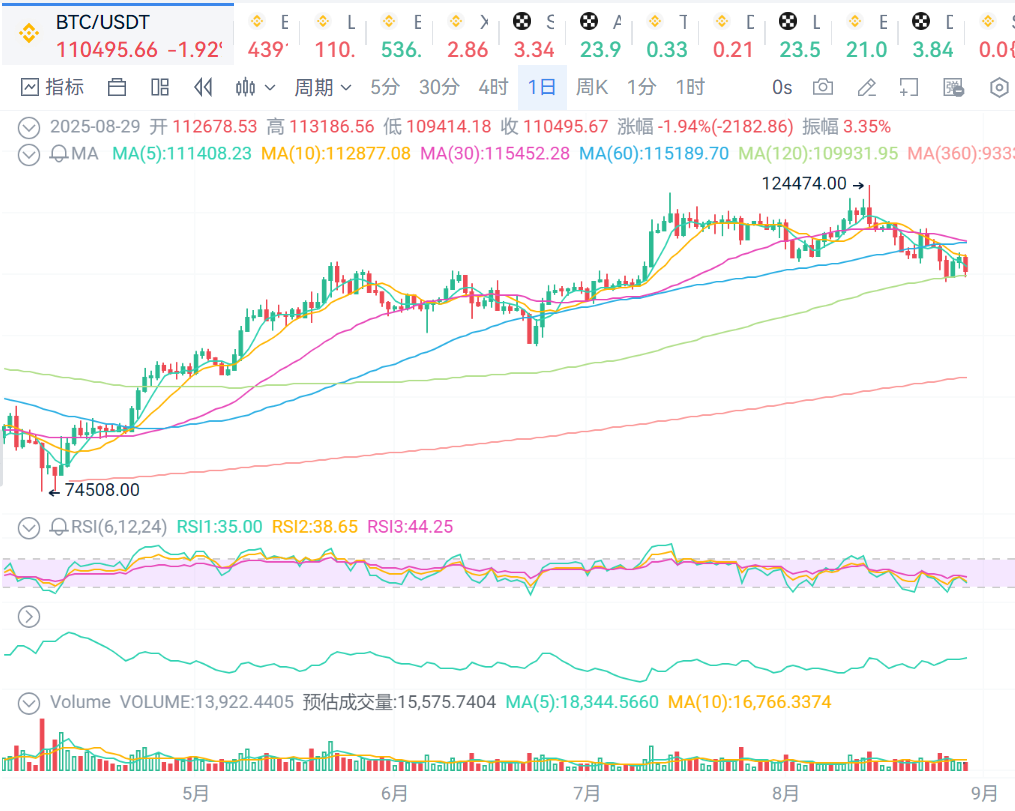Image resolution: width=1015 pixels, height=811 pixels.
Task: Open the multi-chart grid layout icon
Action: pyautogui.click(x=160, y=87)
